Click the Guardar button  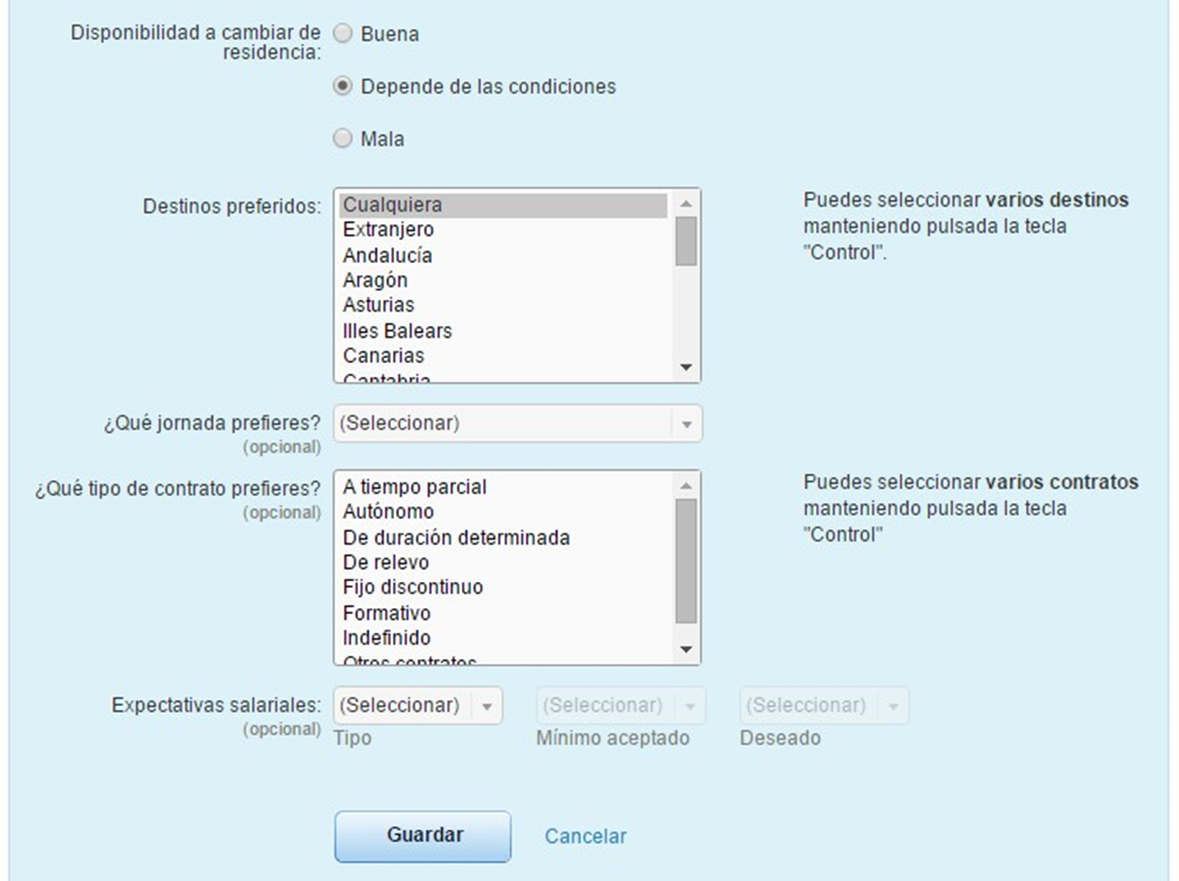pos(422,835)
